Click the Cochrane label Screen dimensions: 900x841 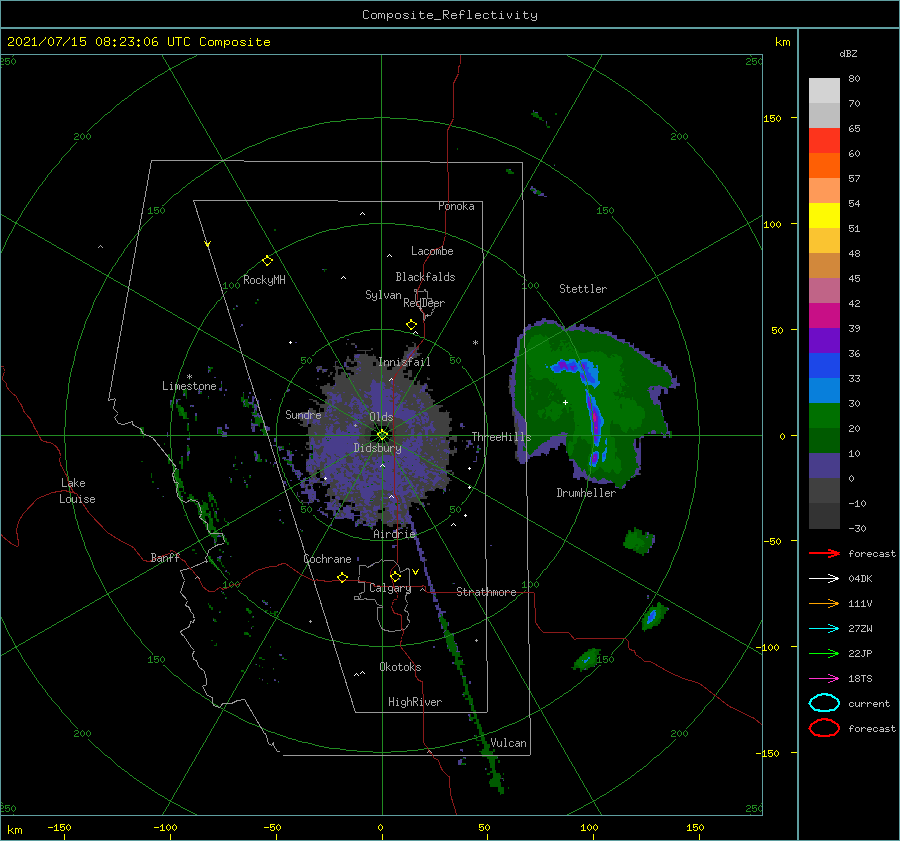tap(327, 559)
